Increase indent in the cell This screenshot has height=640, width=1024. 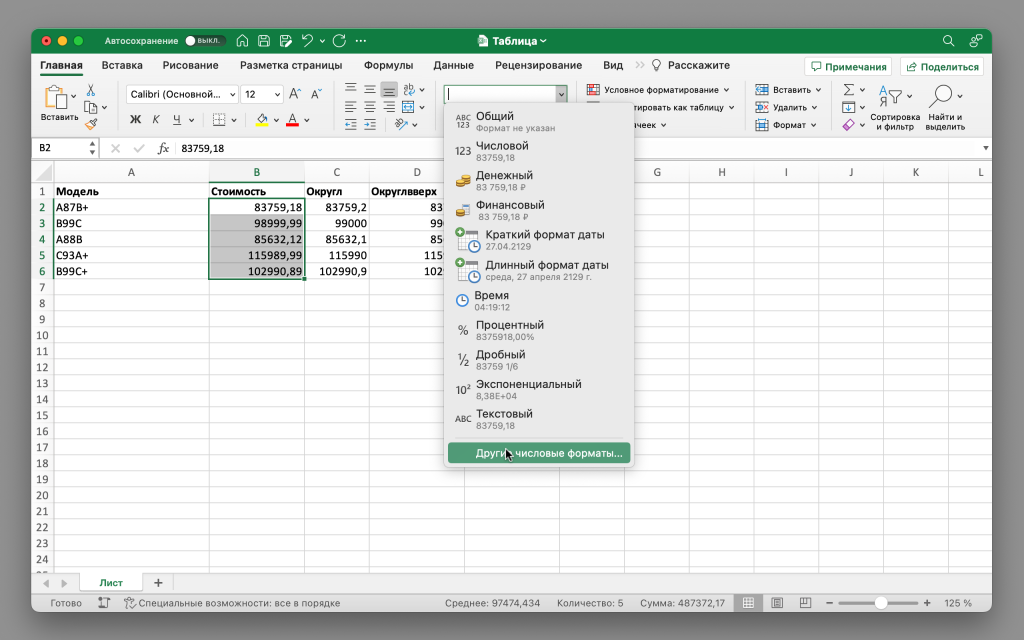pyautogui.click(x=370, y=124)
